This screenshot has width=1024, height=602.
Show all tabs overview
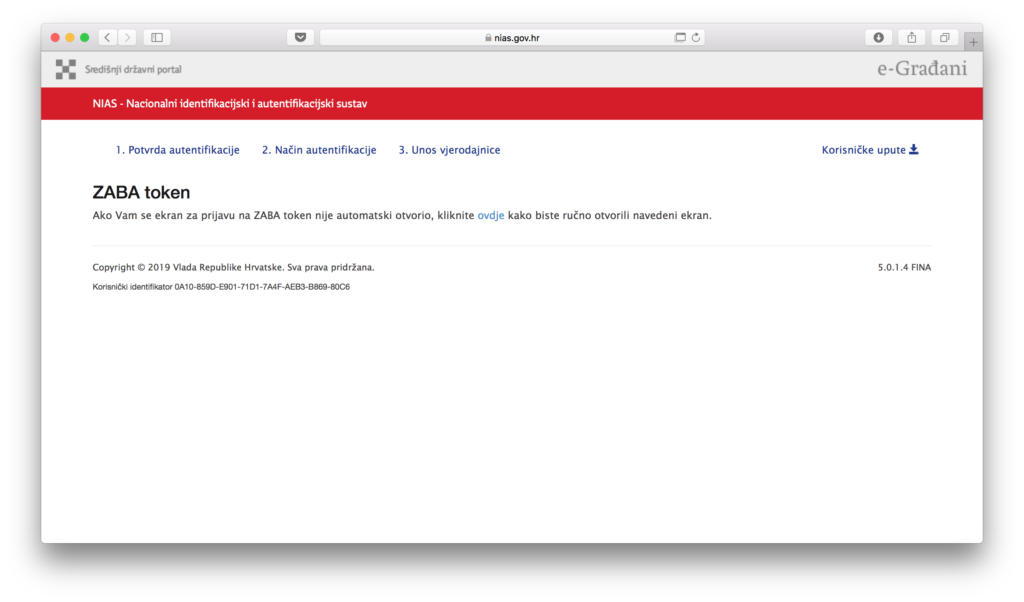944,38
